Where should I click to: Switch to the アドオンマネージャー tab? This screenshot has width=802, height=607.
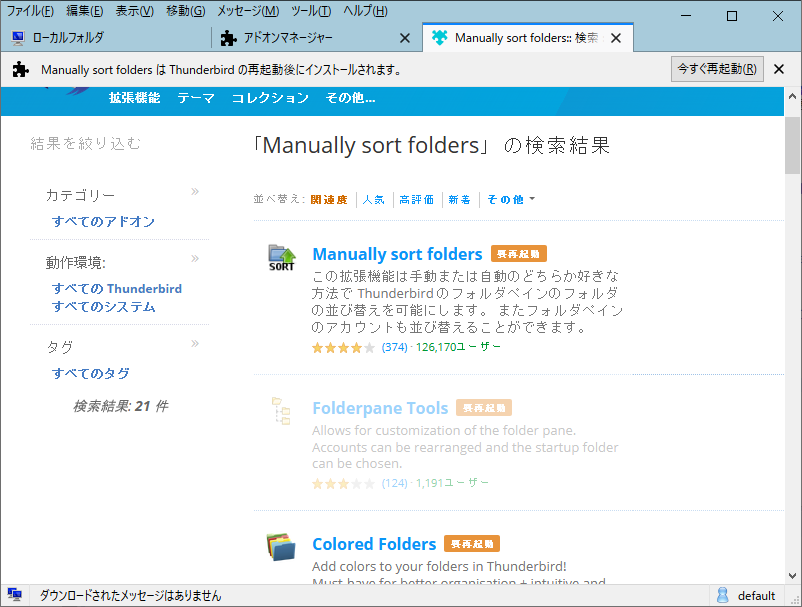click(x=316, y=38)
